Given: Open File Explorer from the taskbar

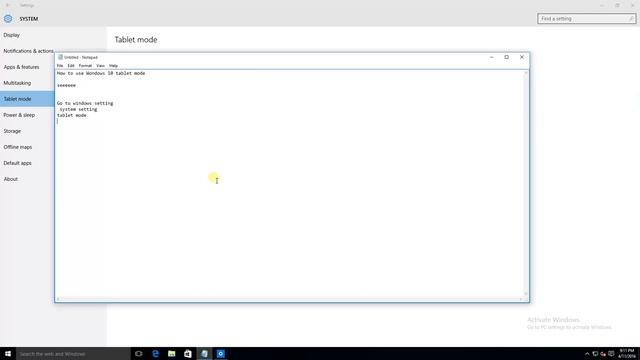Looking at the screenshot, I should [171, 353].
